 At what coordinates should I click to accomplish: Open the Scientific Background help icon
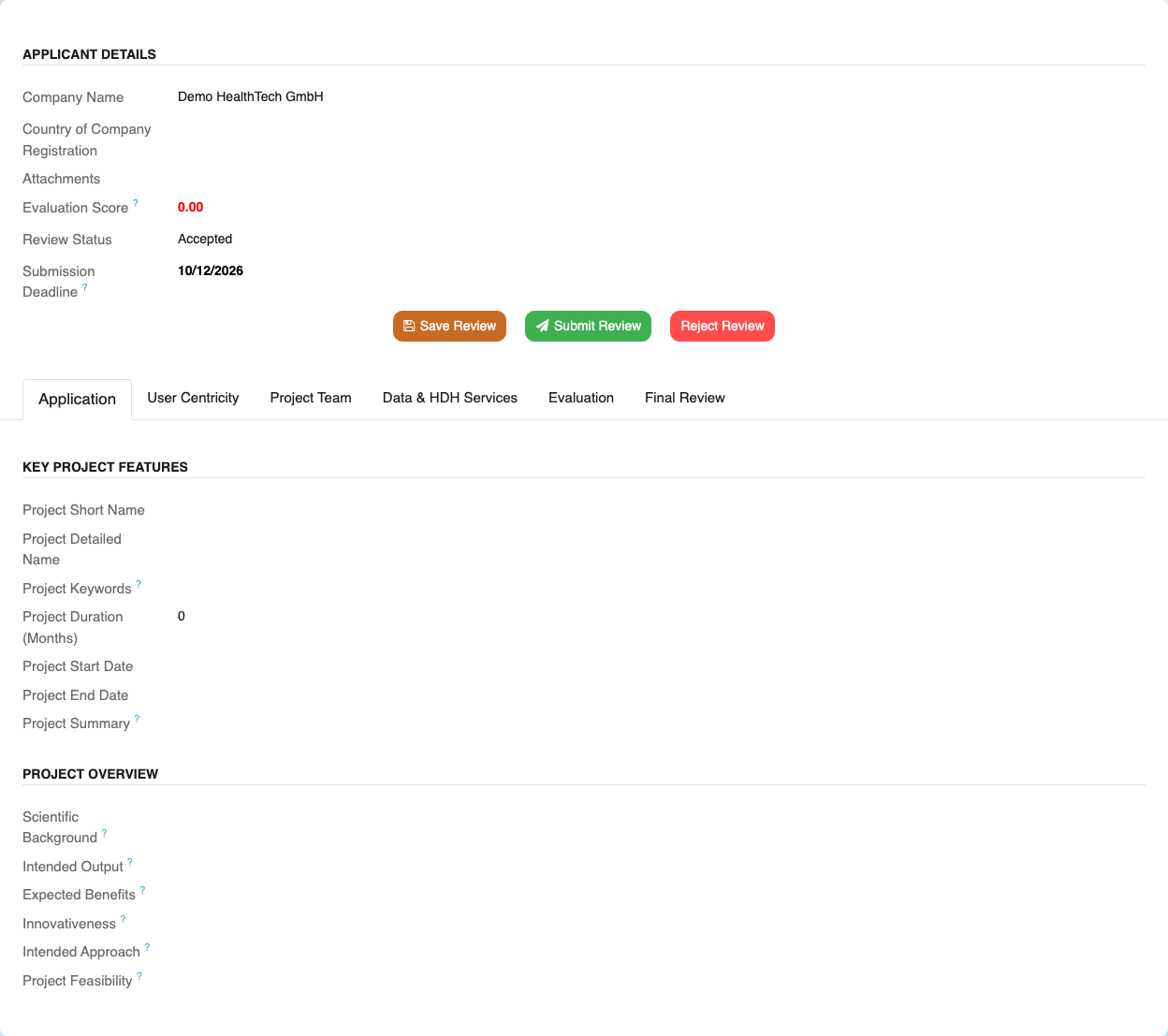(105, 833)
